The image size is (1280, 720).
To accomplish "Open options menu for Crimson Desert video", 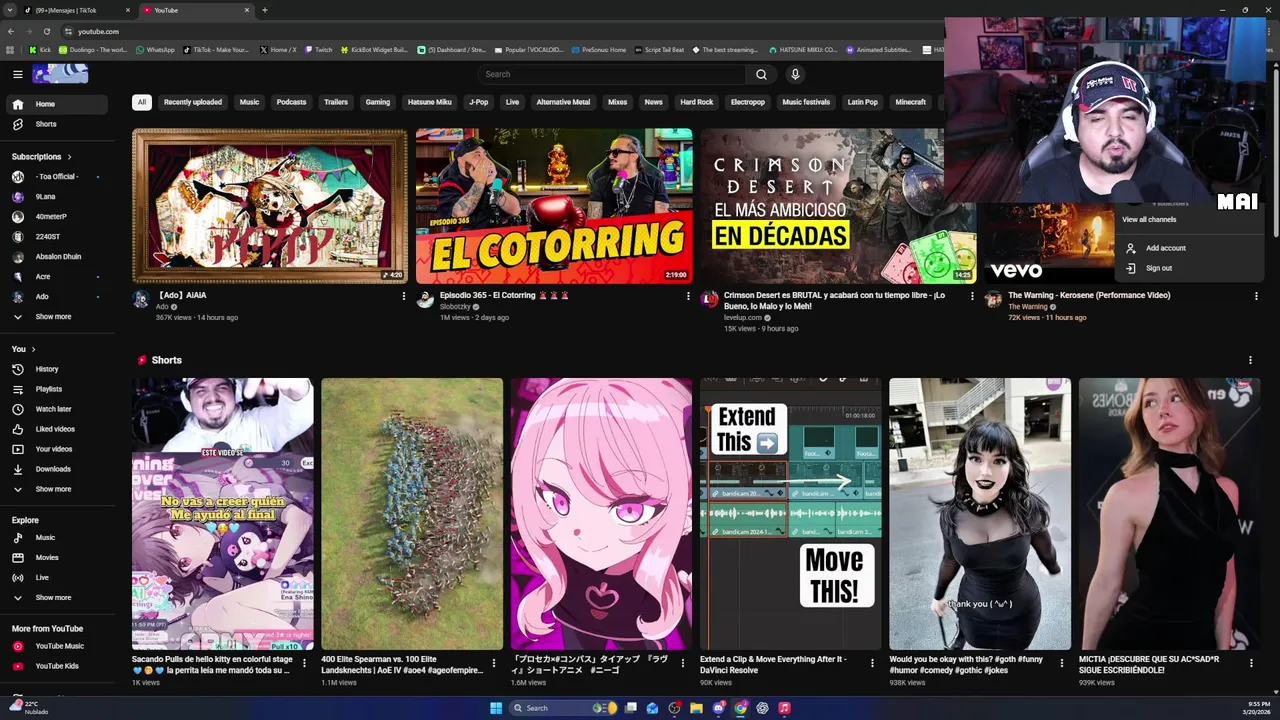I will (972, 296).
